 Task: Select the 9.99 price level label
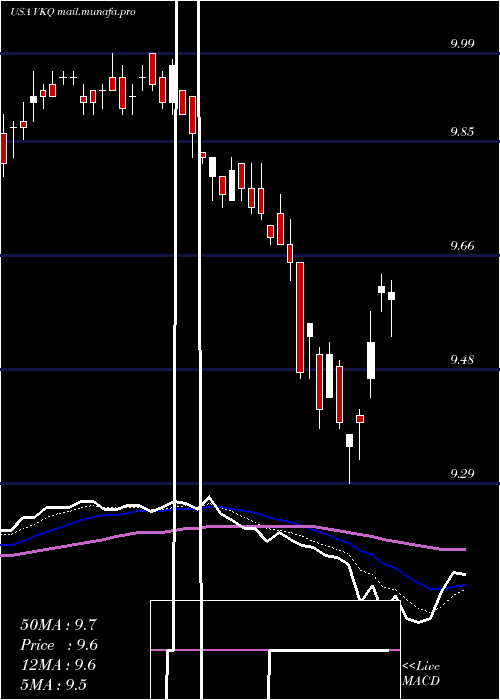(x=462, y=44)
